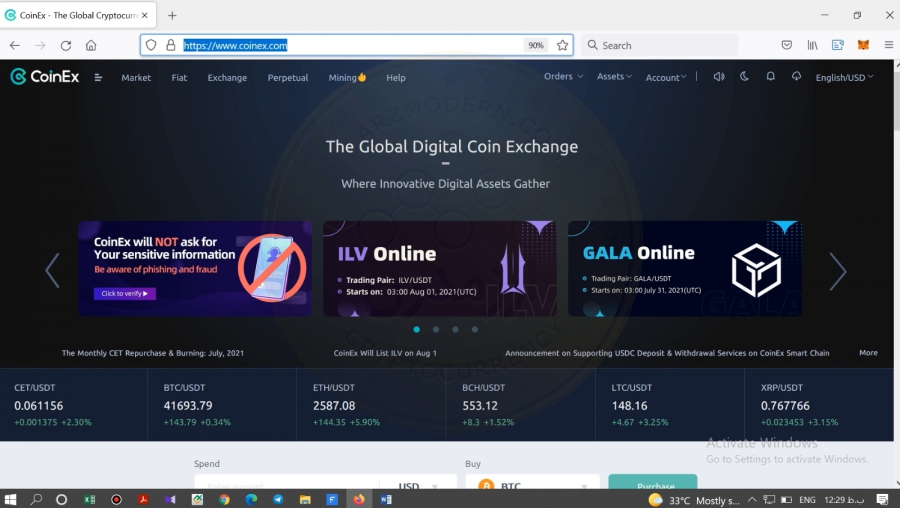This screenshot has width=900, height=508.
Task: Open the Firefox application menu
Action: pyautogui.click(x=889, y=45)
